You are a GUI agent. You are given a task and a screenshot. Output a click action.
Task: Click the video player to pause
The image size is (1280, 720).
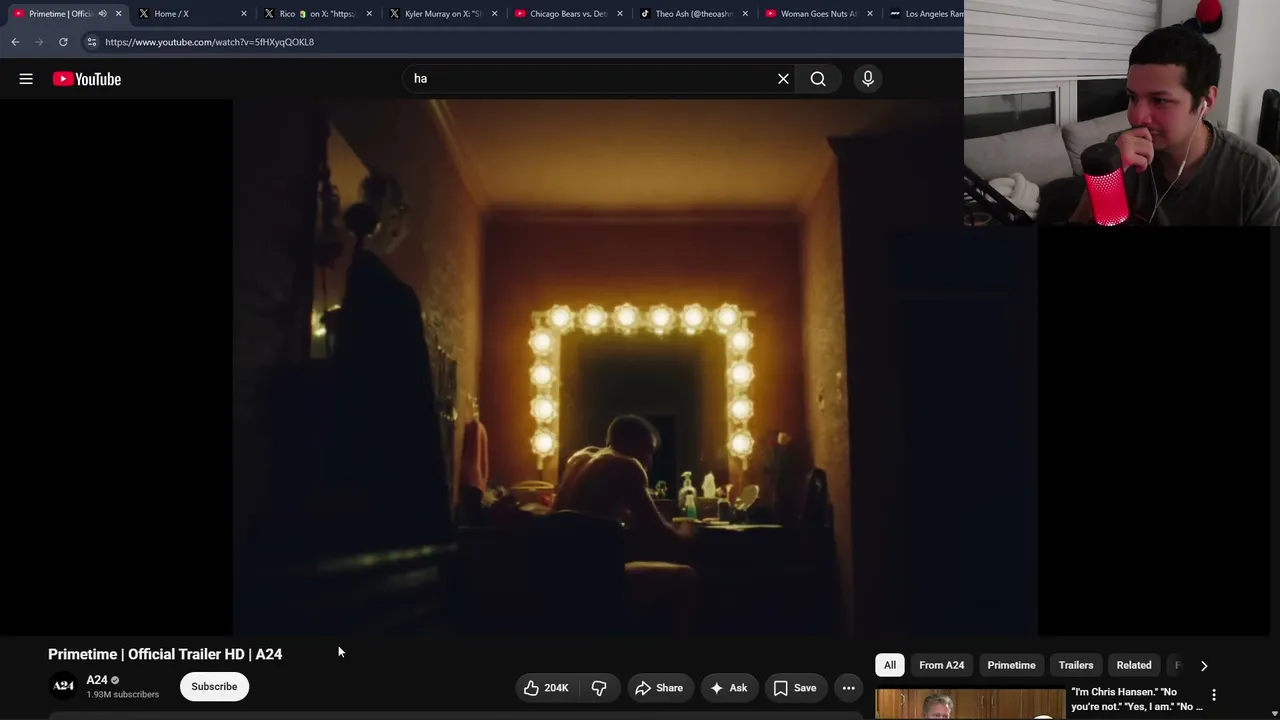635,366
